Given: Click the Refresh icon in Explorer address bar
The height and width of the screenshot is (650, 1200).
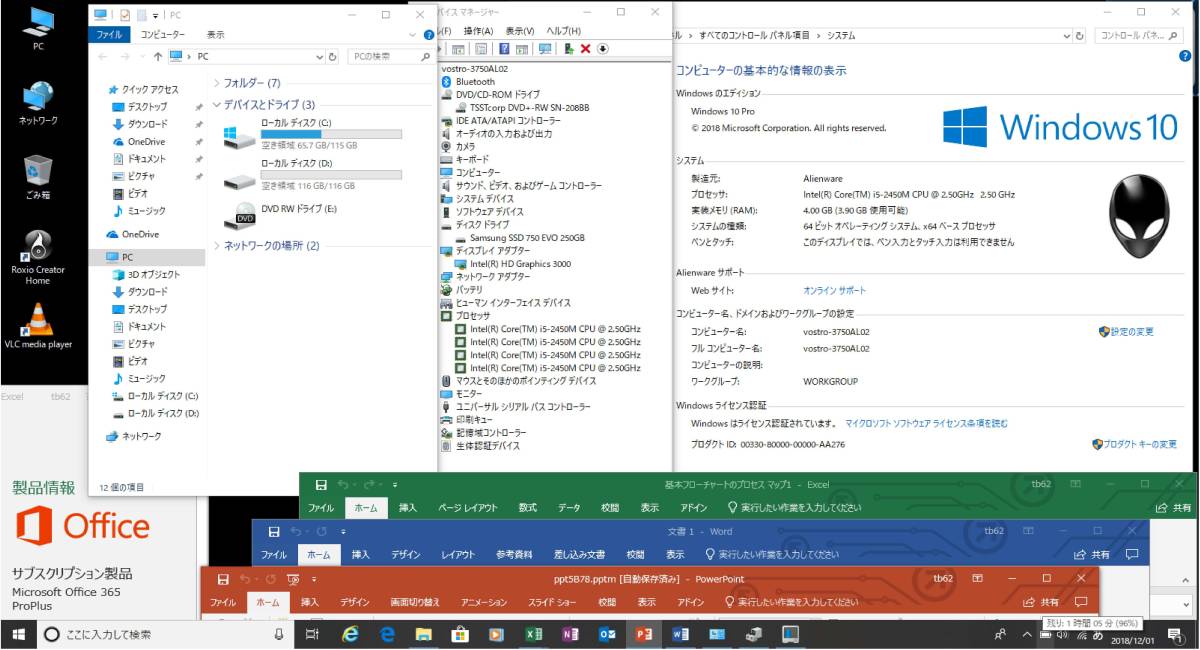Looking at the screenshot, I should pos(332,57).
